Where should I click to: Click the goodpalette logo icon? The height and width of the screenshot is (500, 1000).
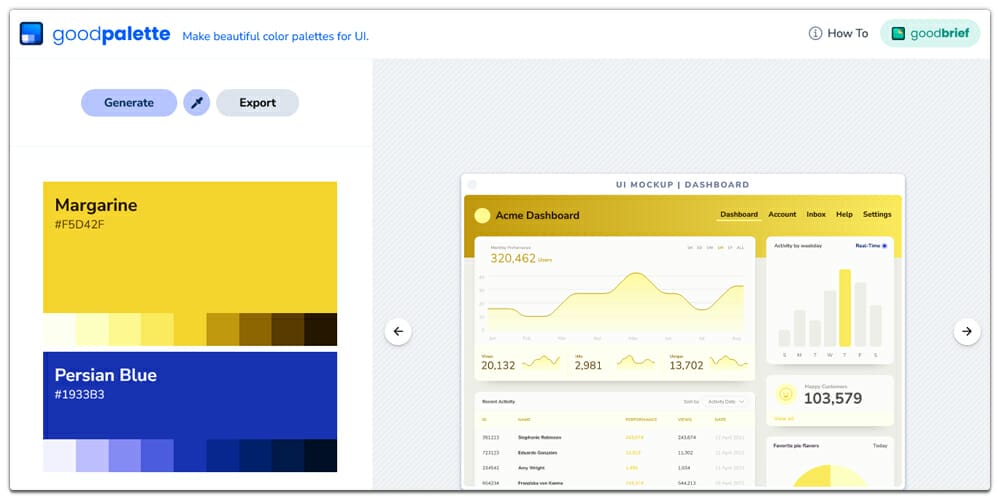click(x=31, y=33)
